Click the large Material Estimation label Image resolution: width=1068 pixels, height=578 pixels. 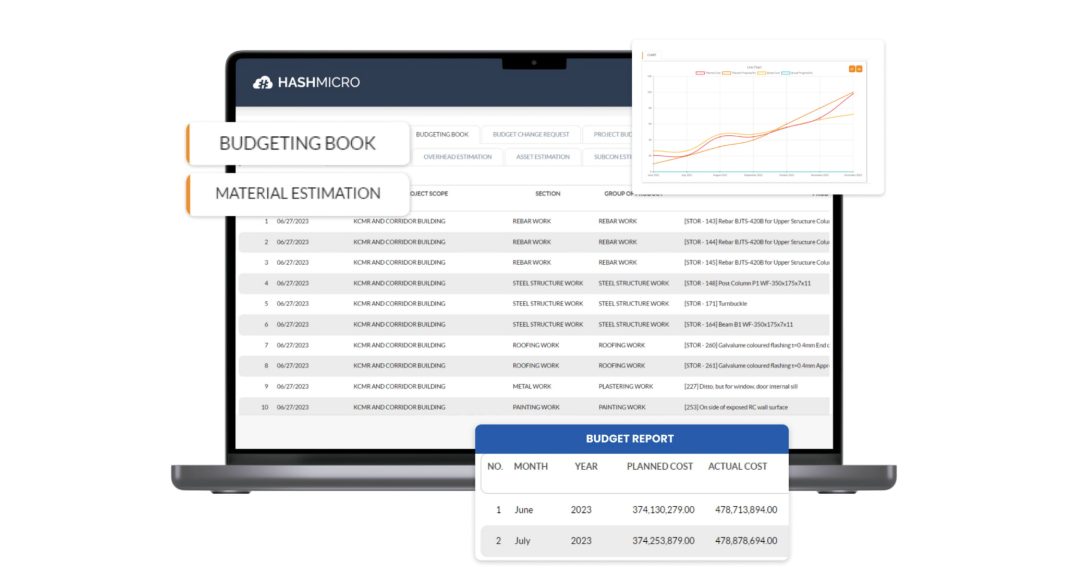(298, 194)
